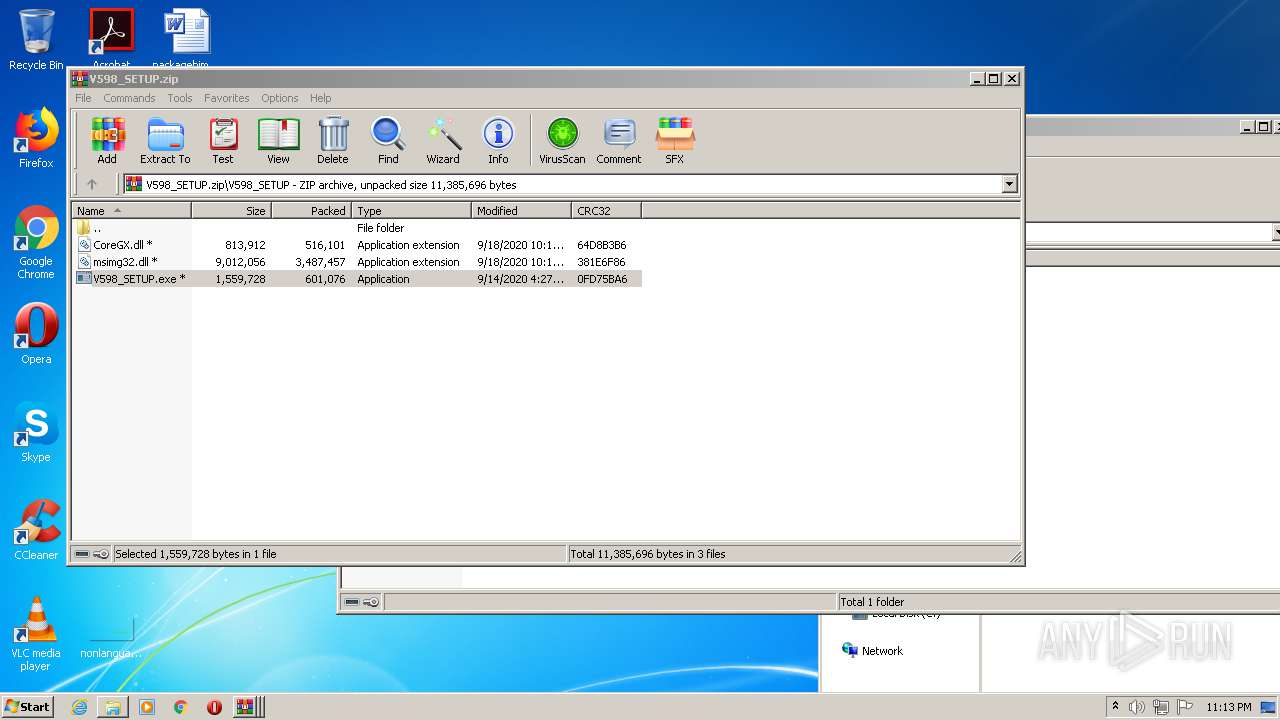The width and height of the screenshot is (1280, 720).
Task: Click packed size 3,487,457
Action: [320, 262]
